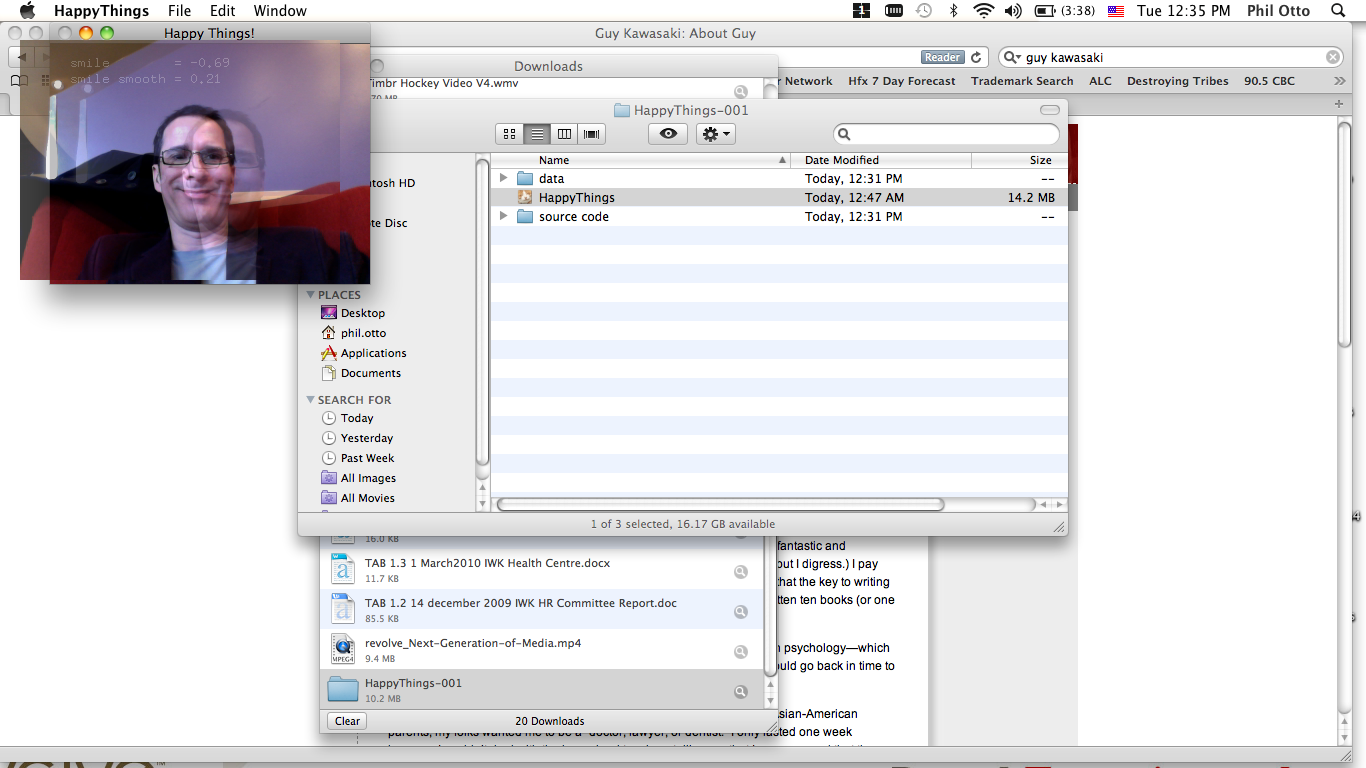
Task: Reload the Safari page
Action: click(x=977, y=58)
